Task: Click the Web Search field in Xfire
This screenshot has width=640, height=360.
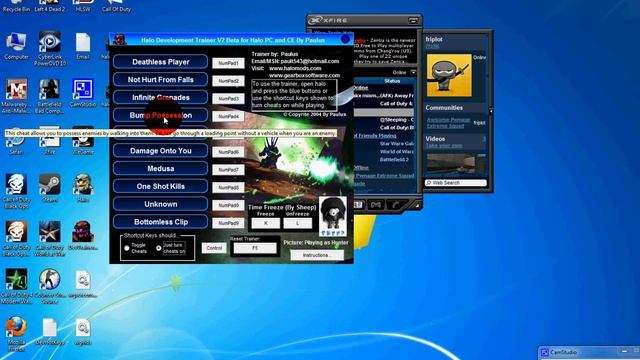Action: coord(456,183)
